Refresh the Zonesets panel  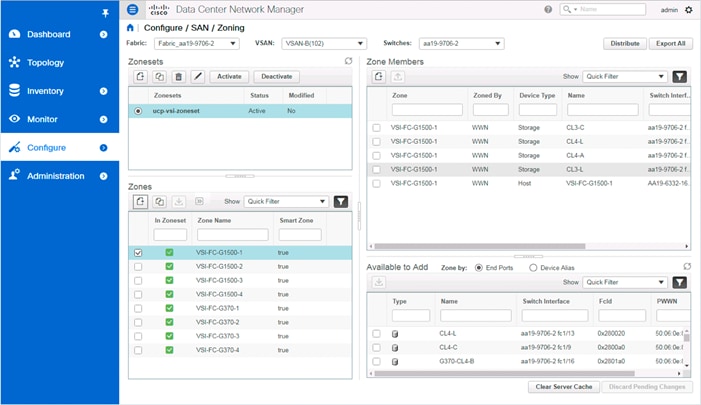[348, 61]
